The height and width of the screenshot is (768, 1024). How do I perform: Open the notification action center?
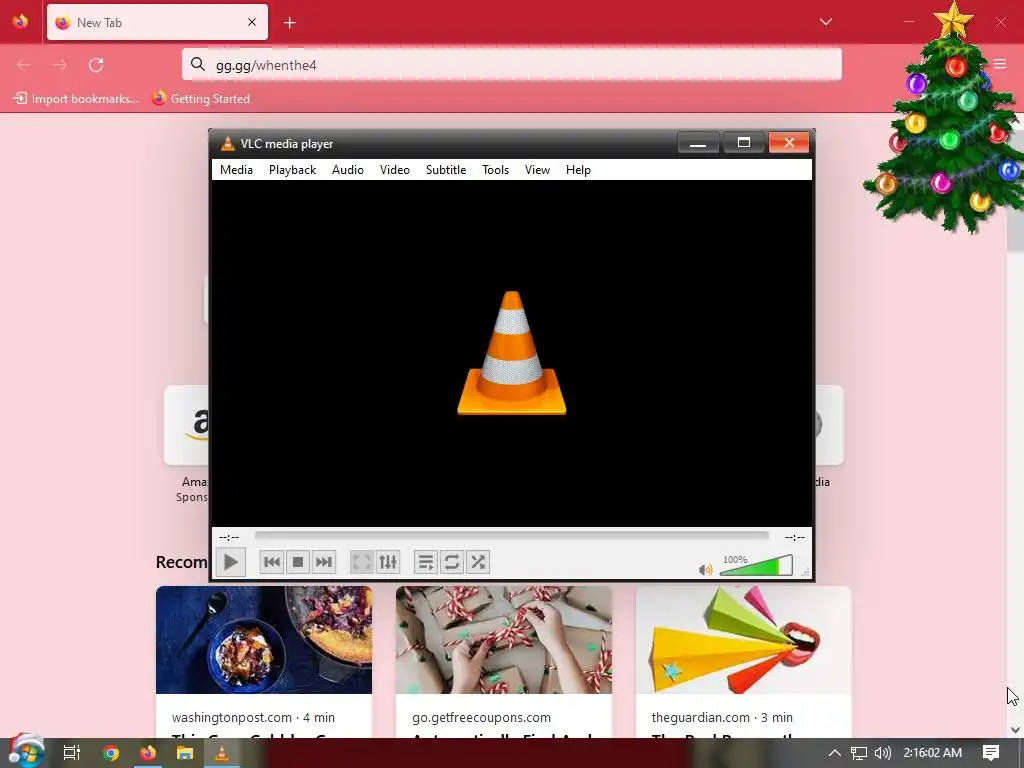click(x=991, y=753)
